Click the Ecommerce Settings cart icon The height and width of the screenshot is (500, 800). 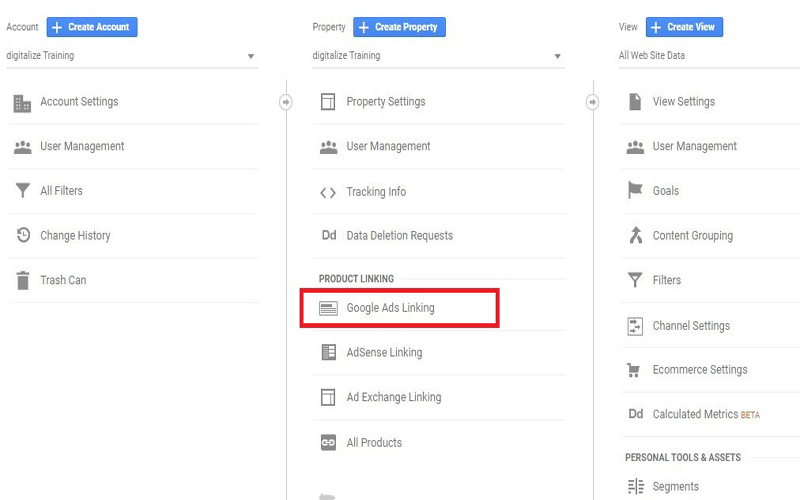pos(634,370)
